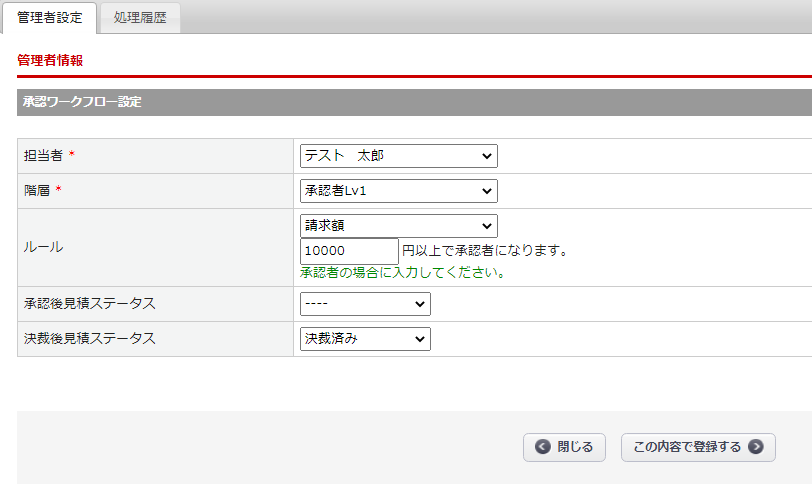This screenshot has width=812, height=492.
Task: Open the ルール dropdown showing 請求額
Action: click(x=398, y=226)
